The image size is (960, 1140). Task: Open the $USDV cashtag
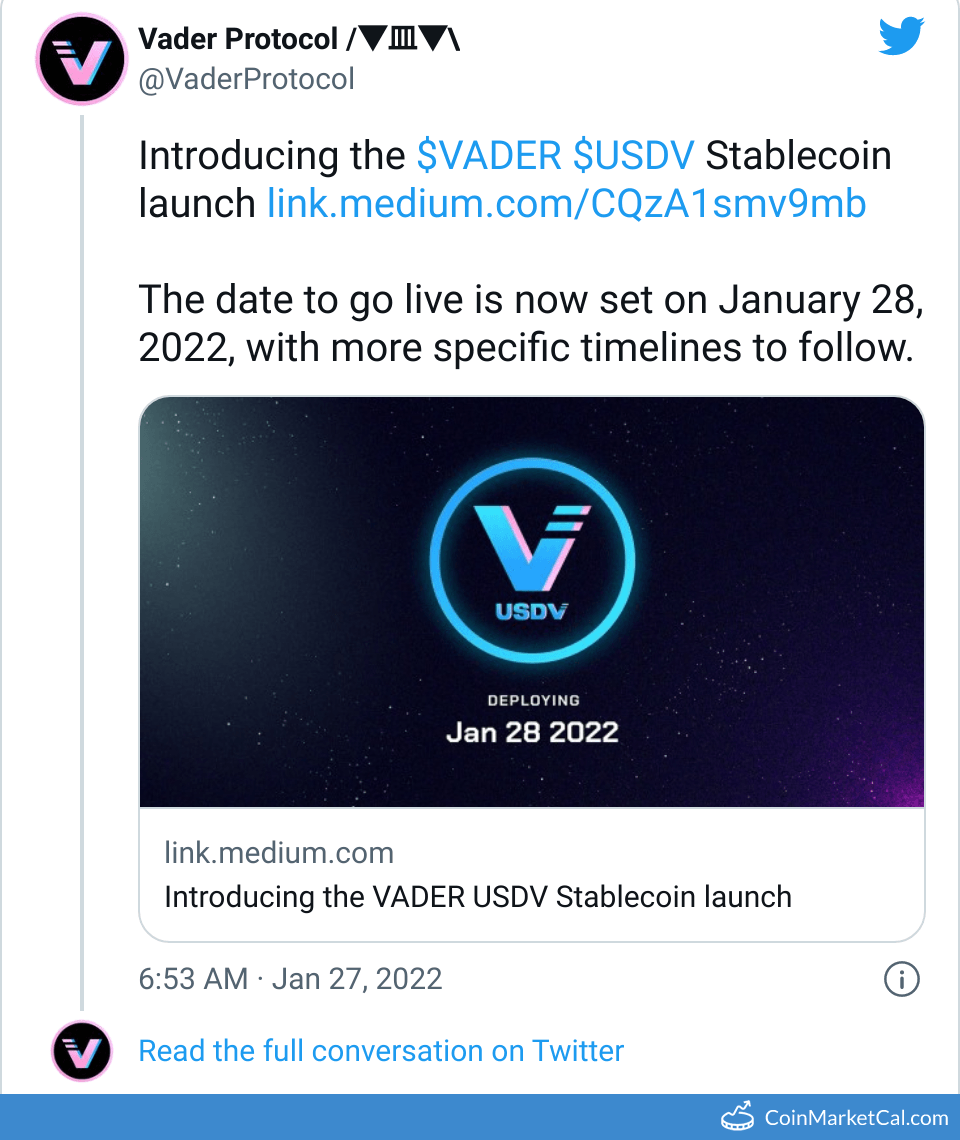click(633, 157)
